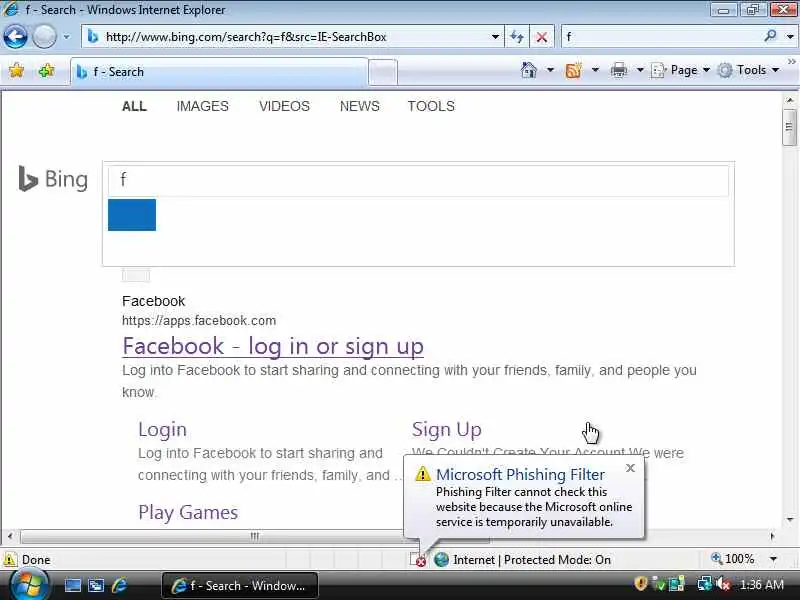Click the Done status warning icon
800x600 pixels.
point(9,560)
